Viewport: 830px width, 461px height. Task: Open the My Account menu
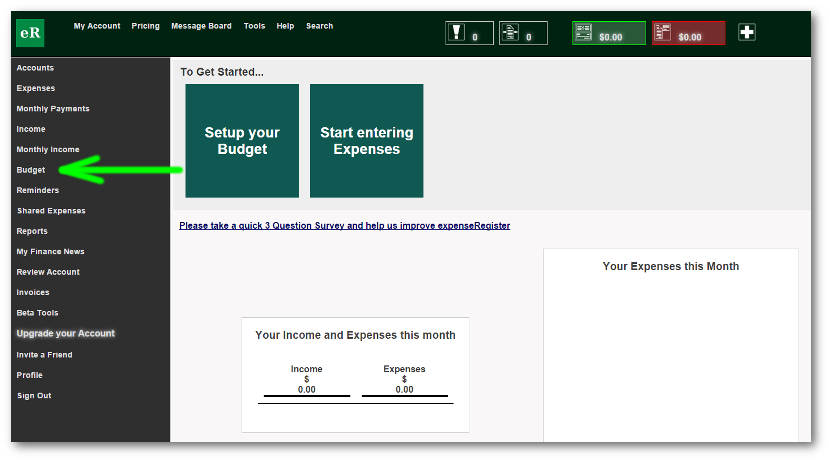pos(97,26)
